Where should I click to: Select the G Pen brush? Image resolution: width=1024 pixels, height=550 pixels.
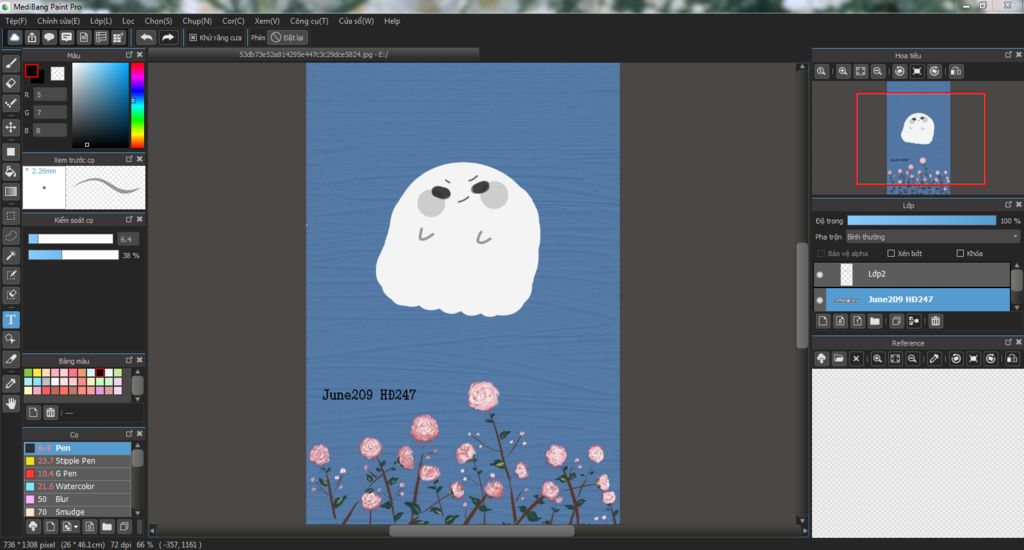coord(77,474)
